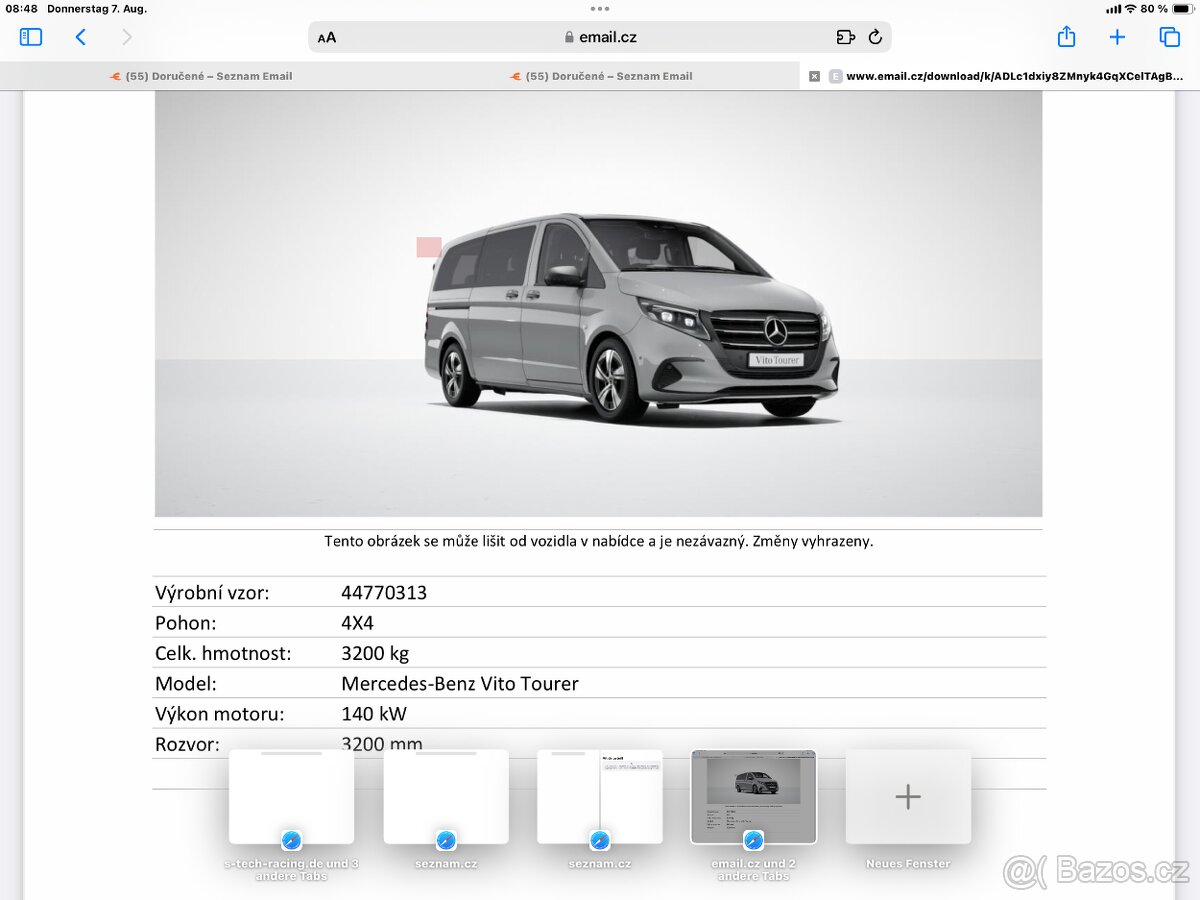Tap the battery indicator in status bar
1200x900 pixels.
[x=1182, y=8]
